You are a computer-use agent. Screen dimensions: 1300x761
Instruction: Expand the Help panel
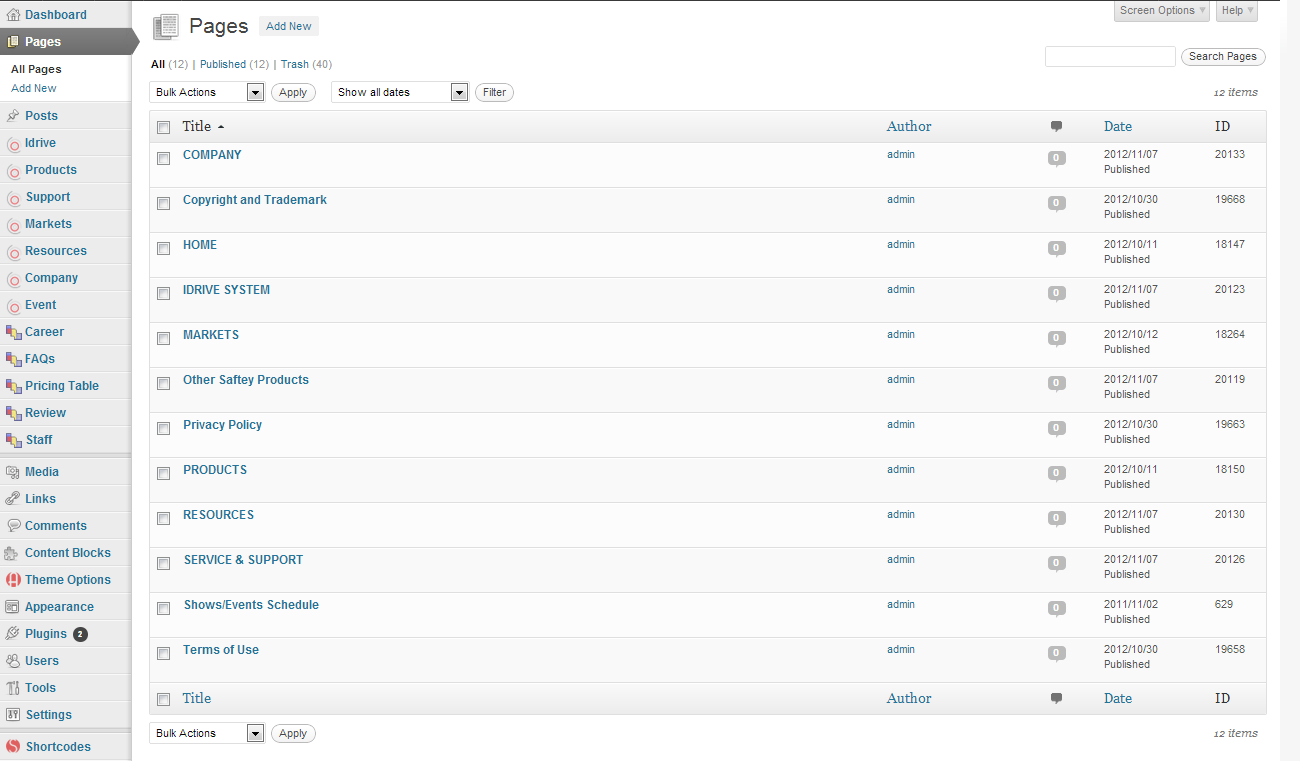[x=1237, y=11]
